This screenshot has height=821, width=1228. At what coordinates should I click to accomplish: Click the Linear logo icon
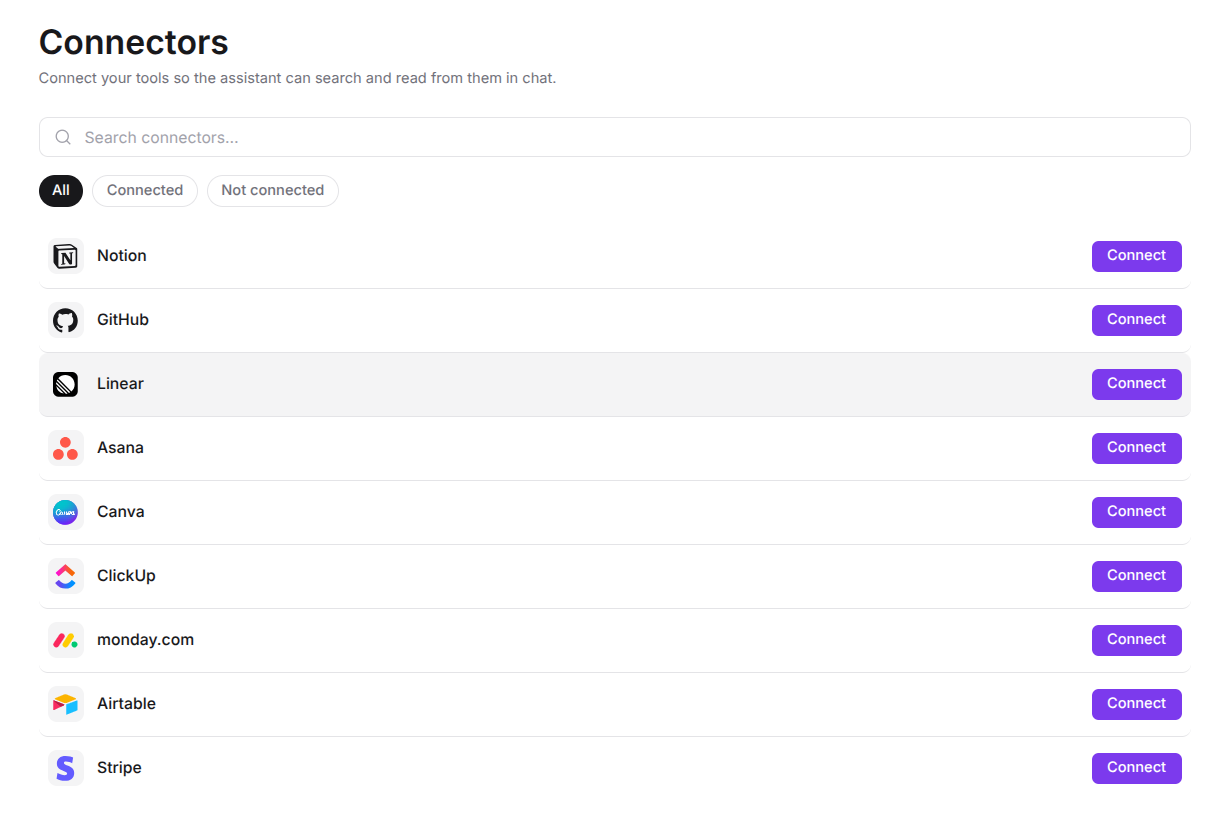66,385
